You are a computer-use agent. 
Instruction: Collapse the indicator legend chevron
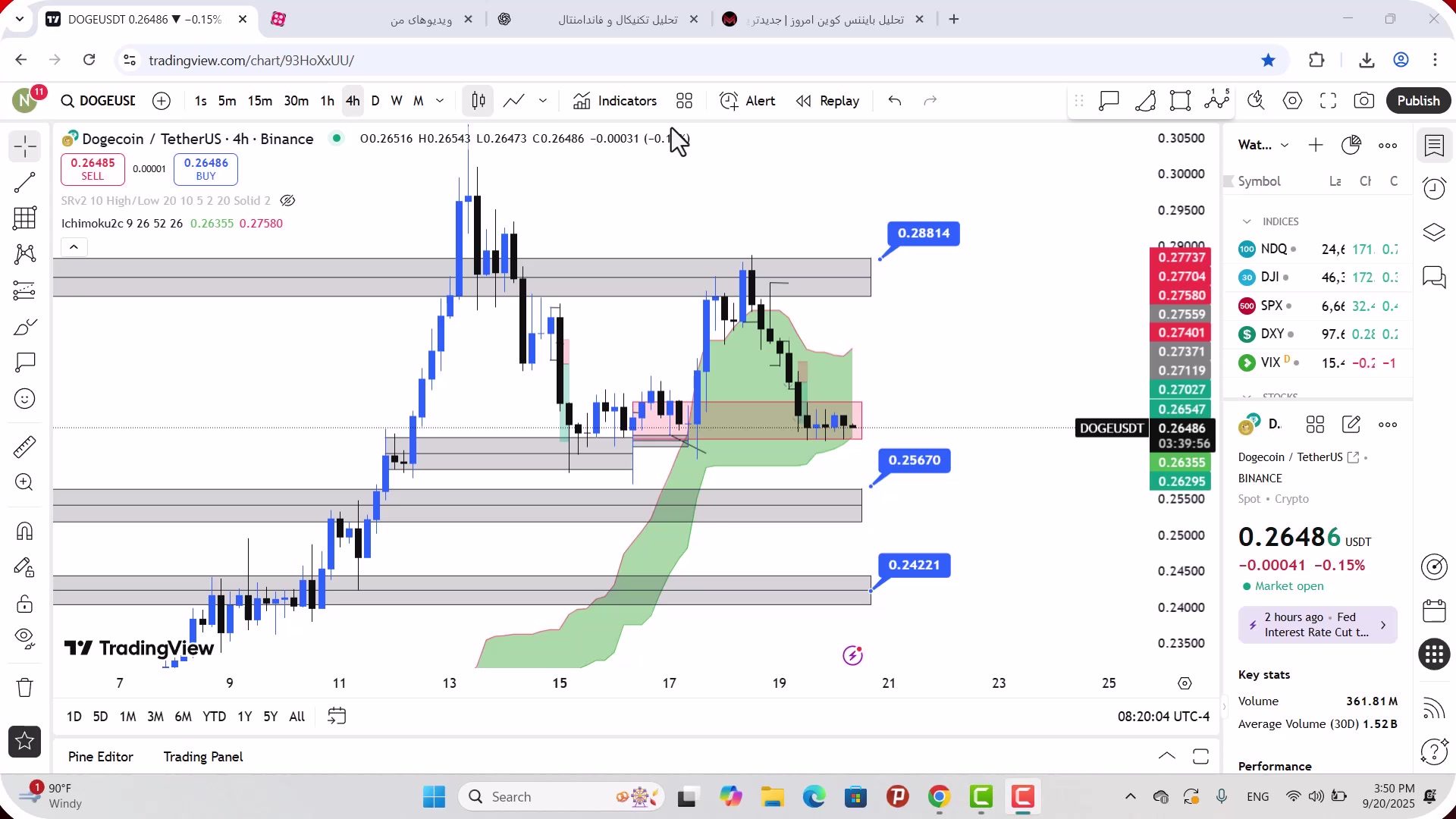(x=74, y=247)
